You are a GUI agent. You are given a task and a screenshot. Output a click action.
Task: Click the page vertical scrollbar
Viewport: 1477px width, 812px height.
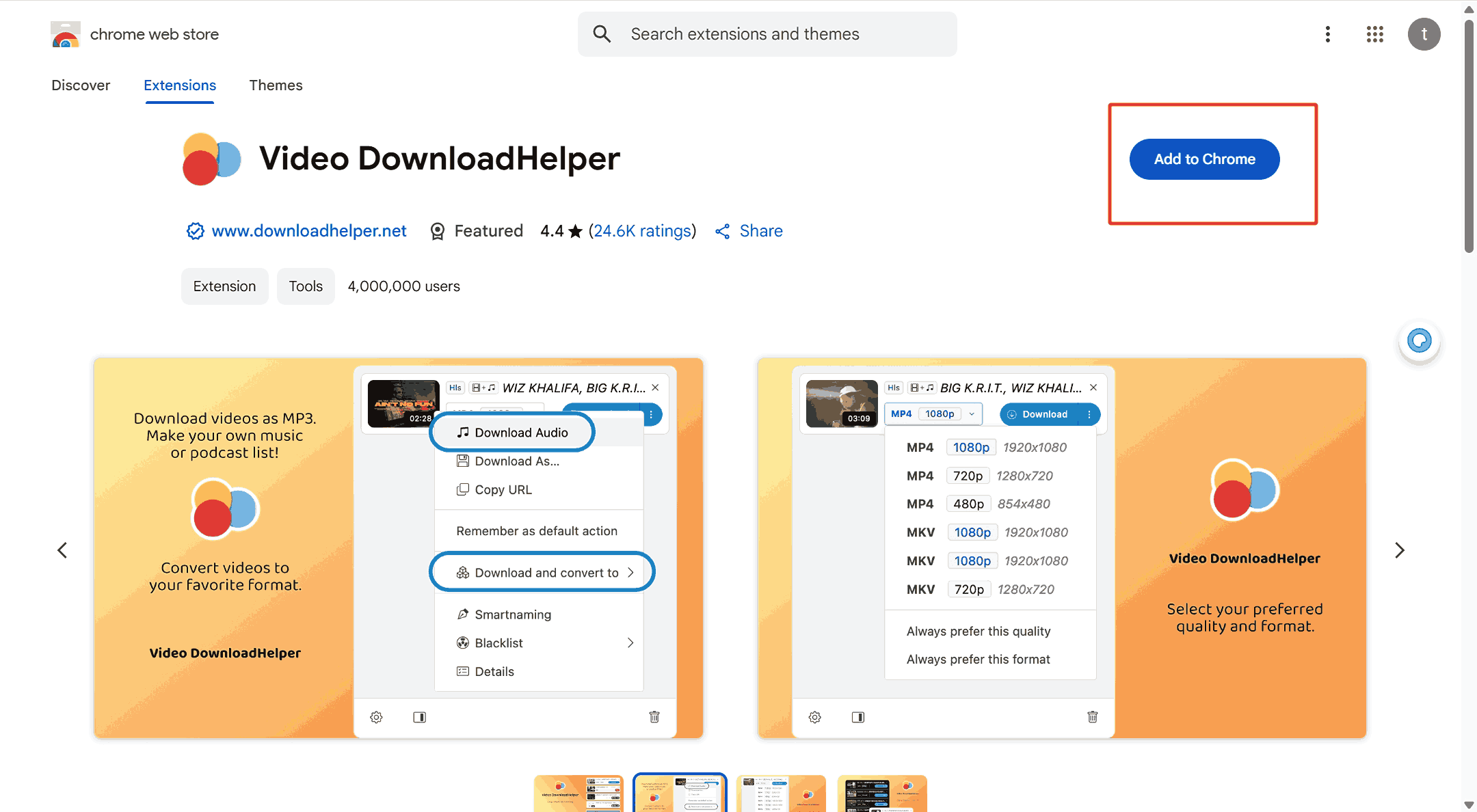coord(1469,137)
